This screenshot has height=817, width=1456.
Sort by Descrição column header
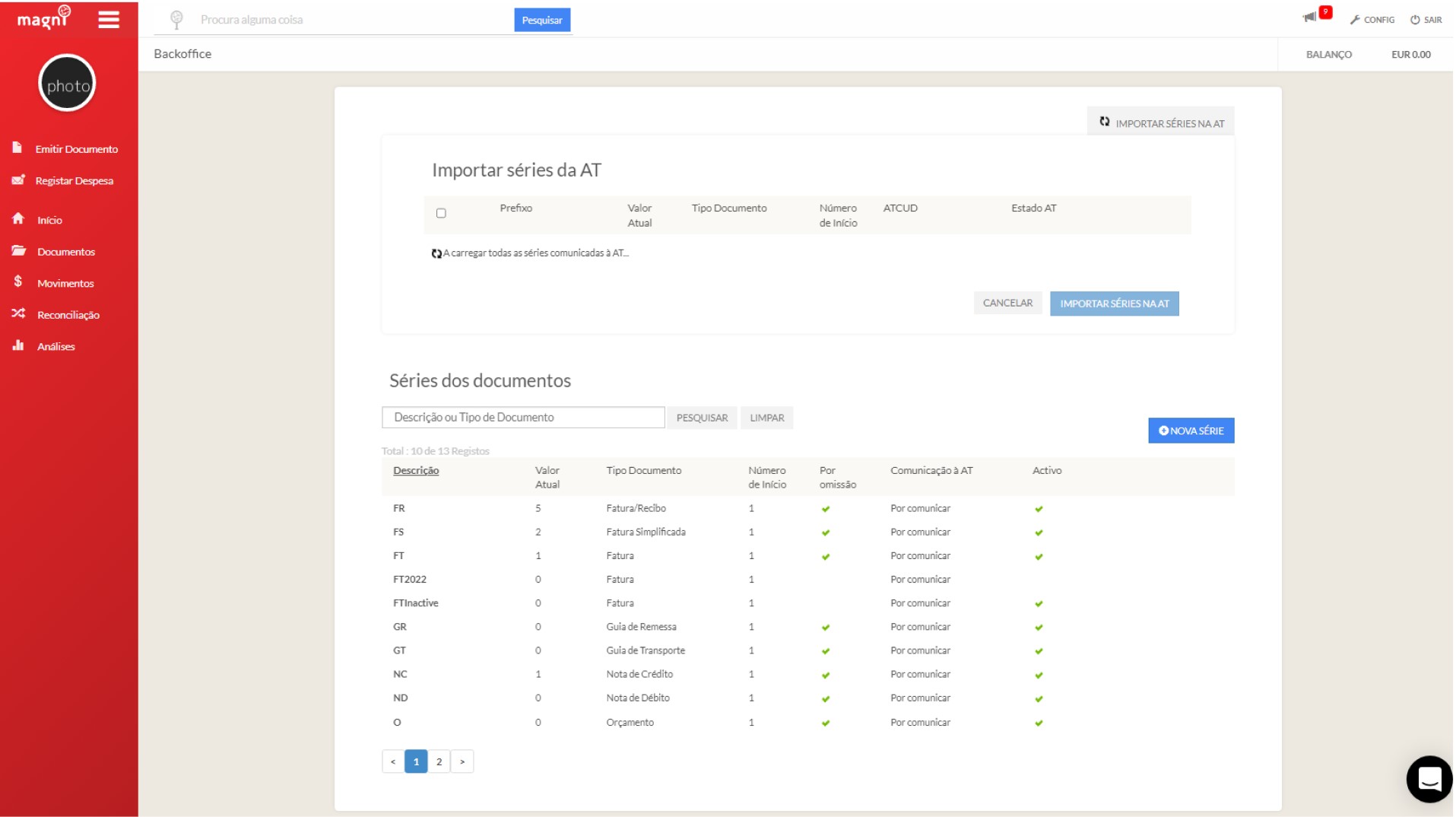(x=416, y=470)
